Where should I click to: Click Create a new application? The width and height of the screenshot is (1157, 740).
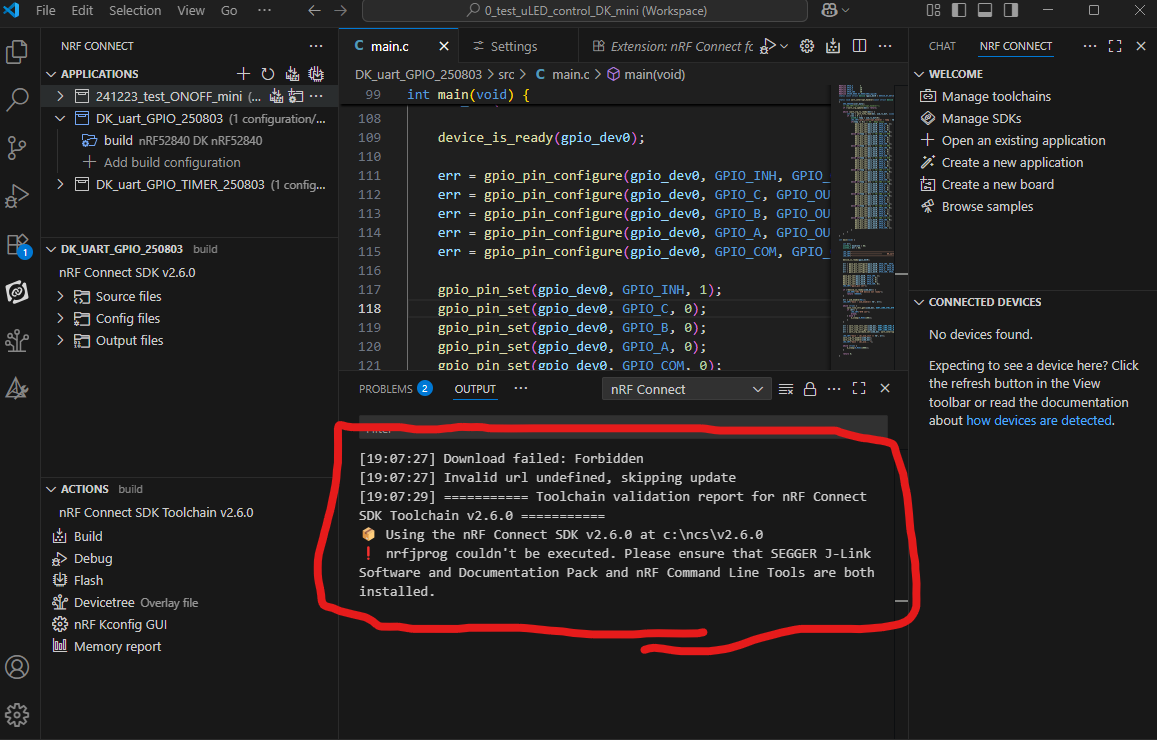[x=1012, y=162]
